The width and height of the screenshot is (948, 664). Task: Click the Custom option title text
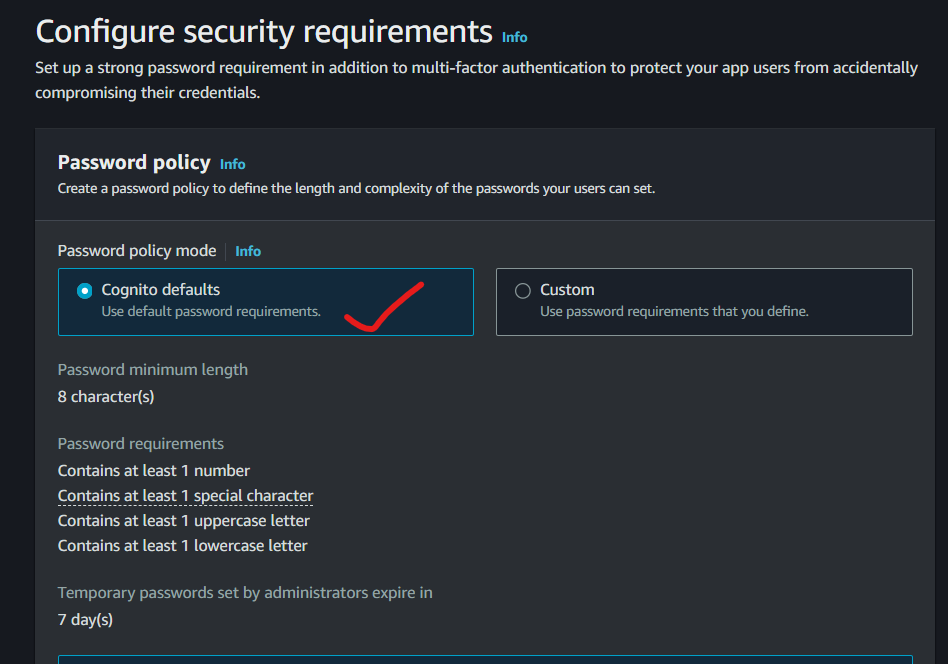567,290
